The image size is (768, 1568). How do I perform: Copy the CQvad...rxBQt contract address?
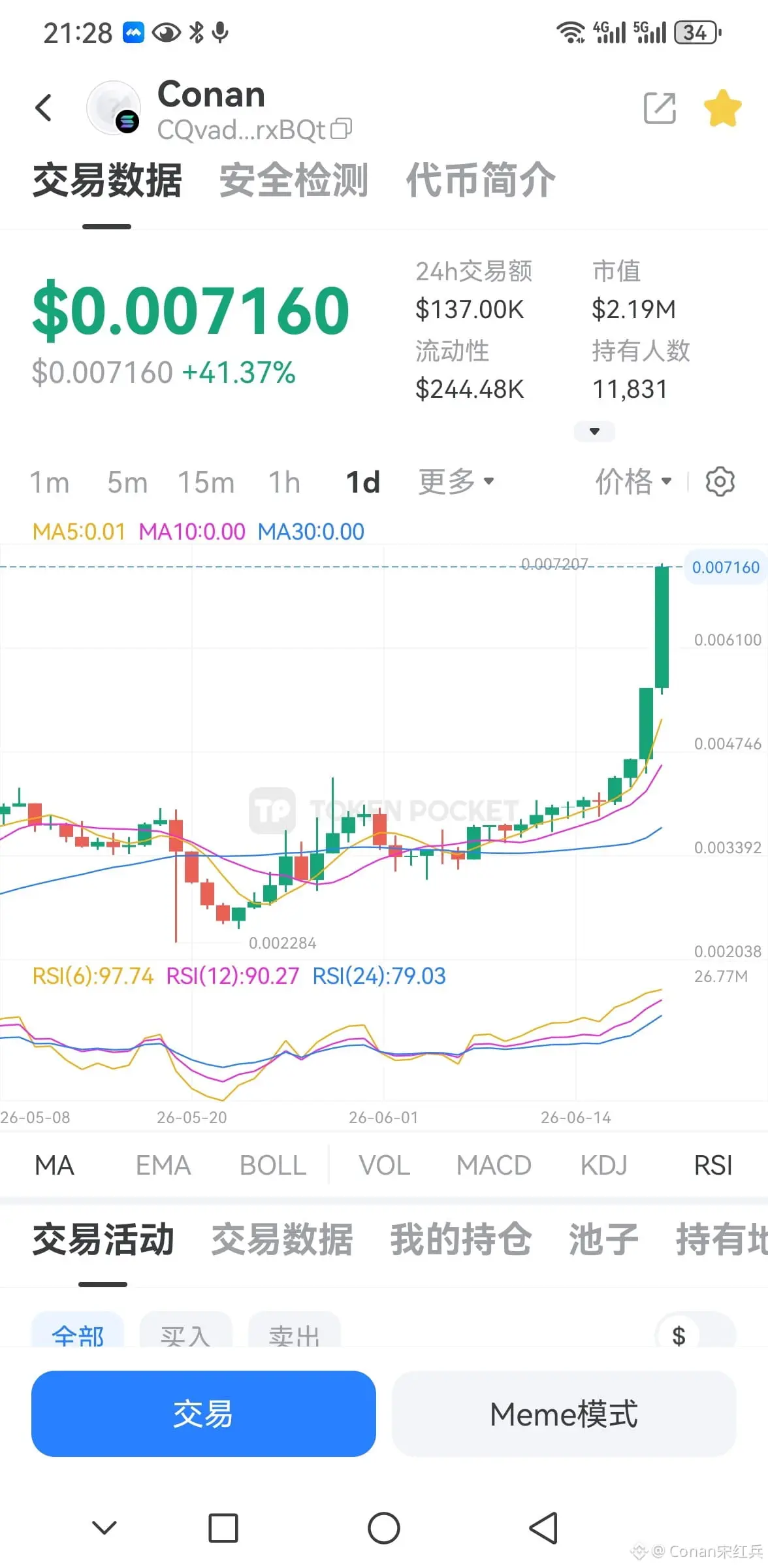pos(341,129)
